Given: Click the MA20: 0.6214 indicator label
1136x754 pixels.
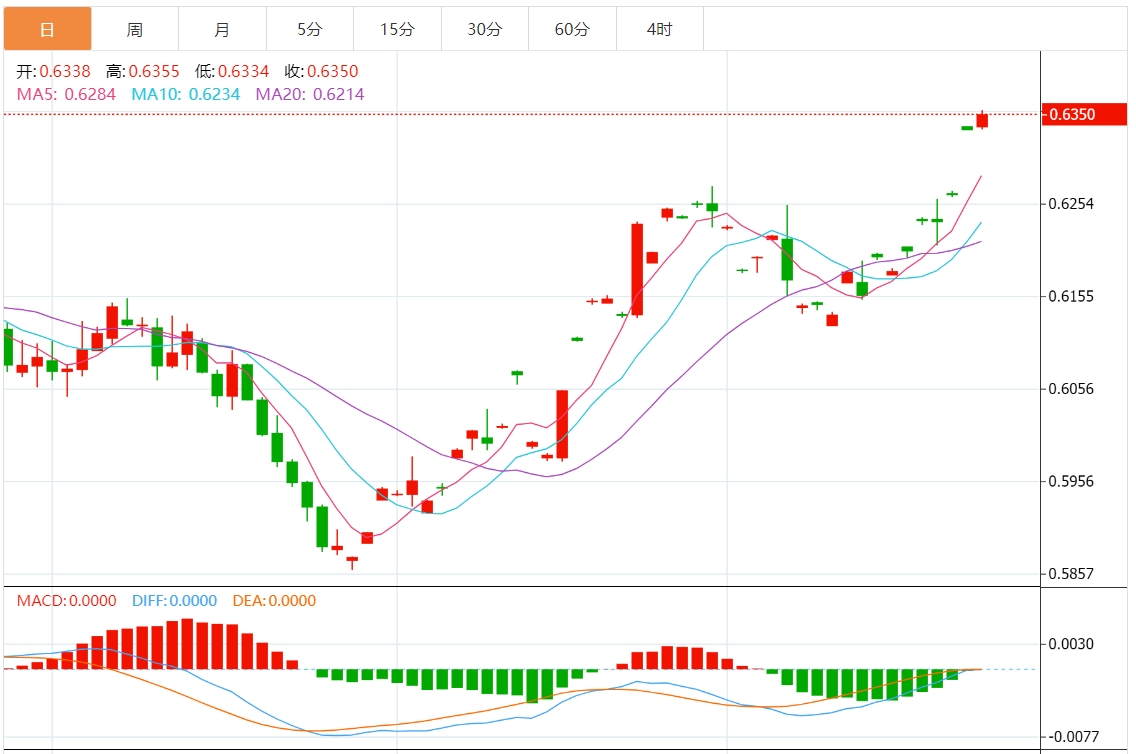Looking at the screenshot, I should pos(310,94).
